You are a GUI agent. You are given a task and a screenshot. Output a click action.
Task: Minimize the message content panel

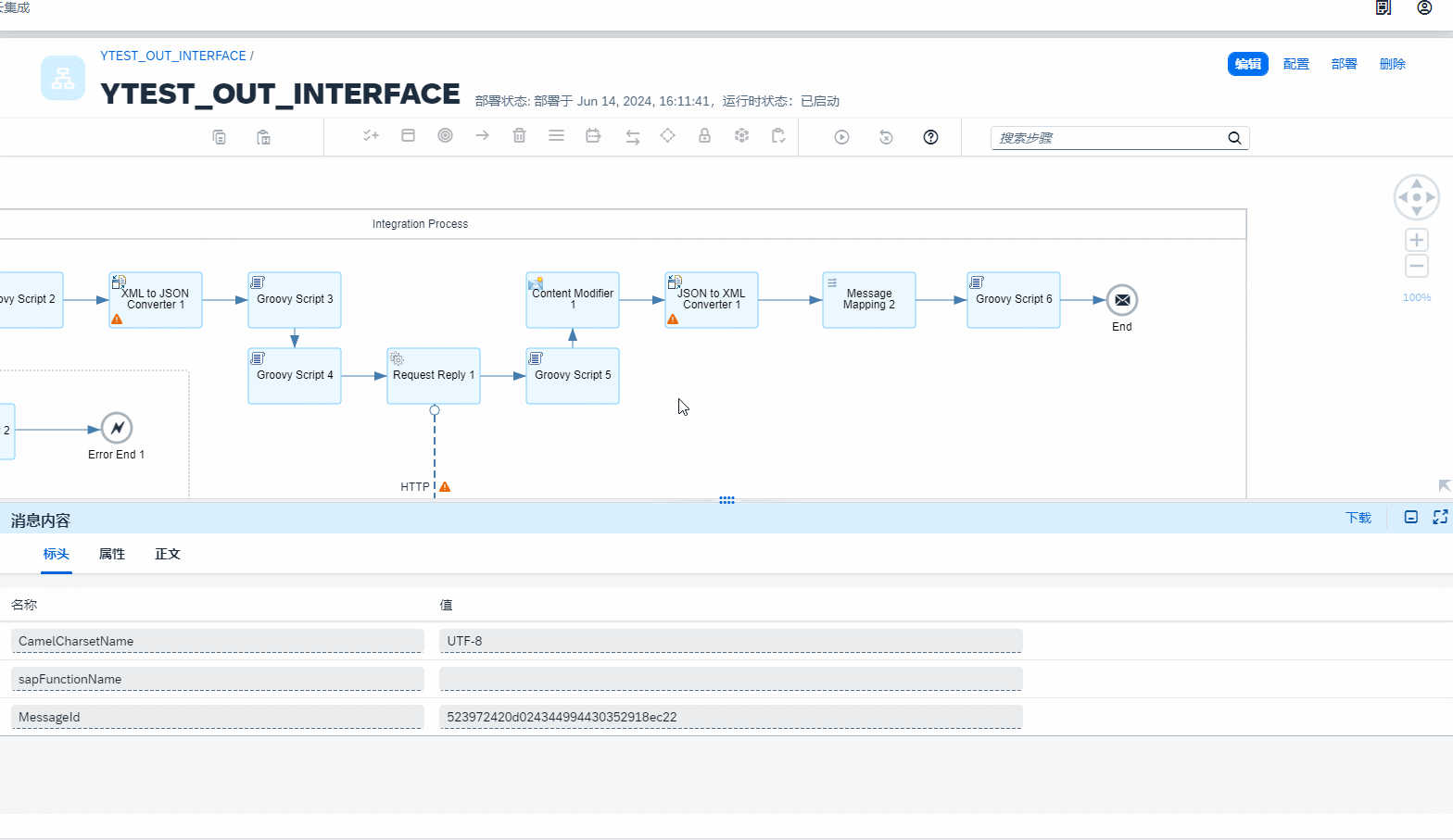(x=1410, y=518)
